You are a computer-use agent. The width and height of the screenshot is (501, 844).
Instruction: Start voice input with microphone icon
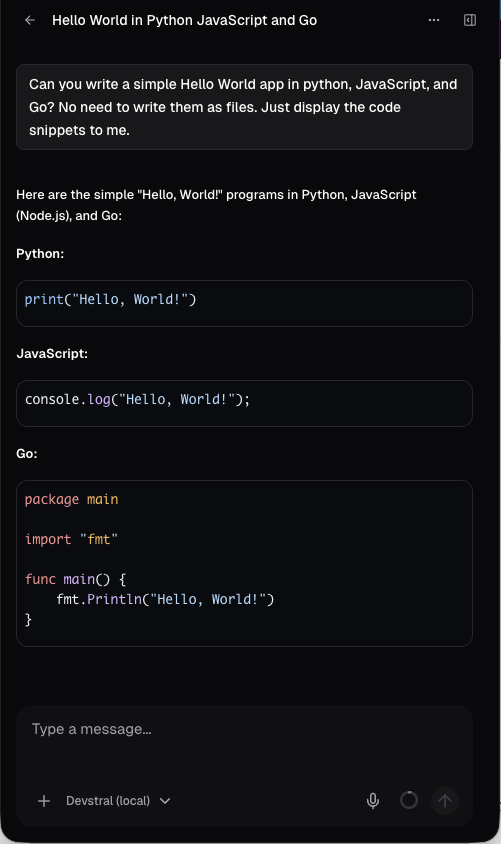373,801
